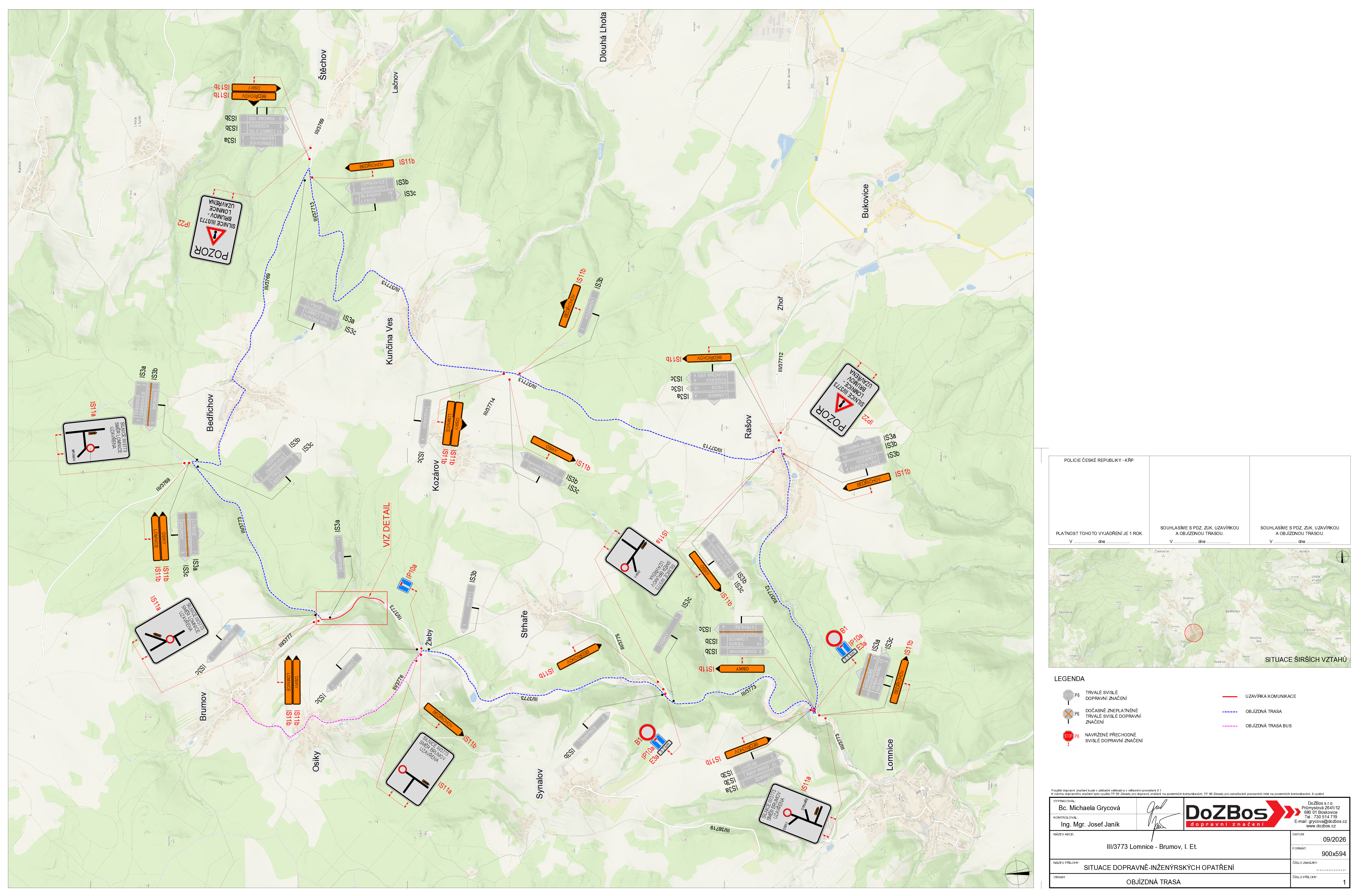Click the LEGENDA heading
Image resolution: width=1358 pixels, height=896 pixels.
click(x=1069, y=679)
